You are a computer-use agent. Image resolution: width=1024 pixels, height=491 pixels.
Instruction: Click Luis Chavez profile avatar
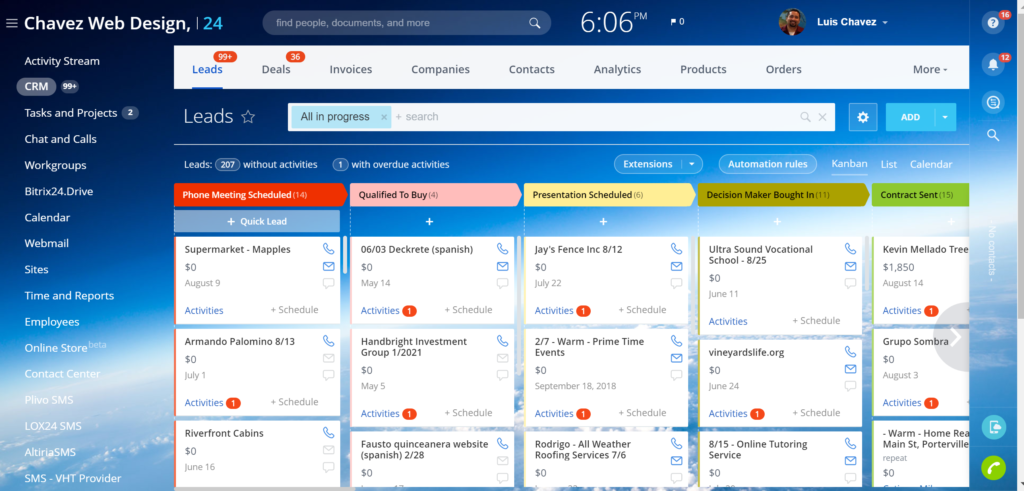792,22
